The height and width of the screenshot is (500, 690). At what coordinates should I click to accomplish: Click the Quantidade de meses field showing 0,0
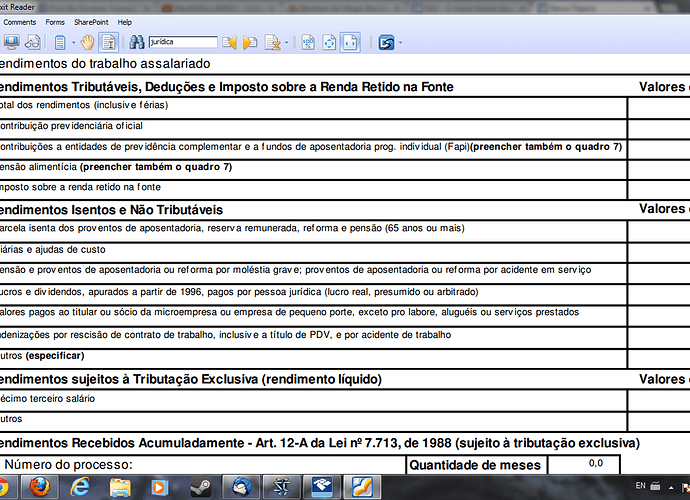tap(584, 464)
